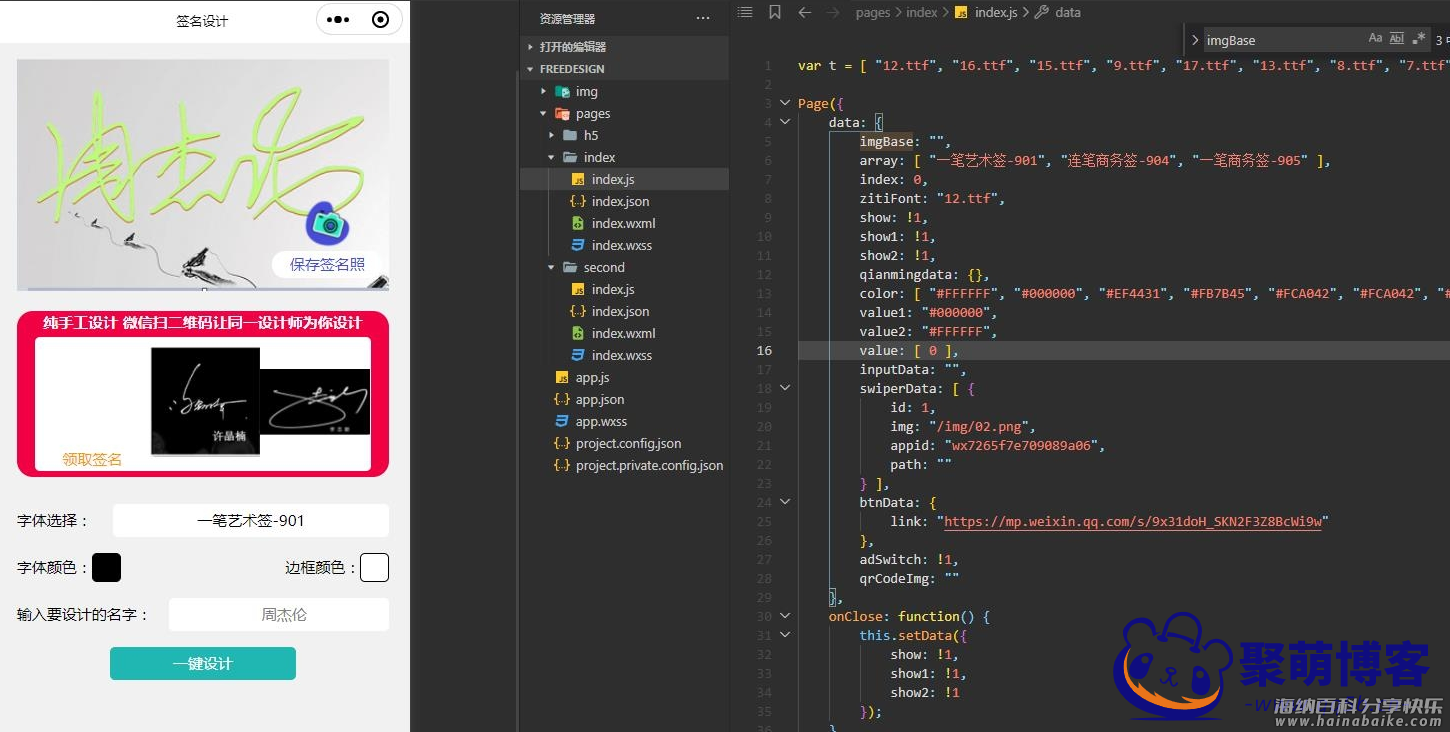Viewport: 1450px width, 732px height.
Task: Click the bookmark icon in editor toolbar
Action: (x=775, y=12)
